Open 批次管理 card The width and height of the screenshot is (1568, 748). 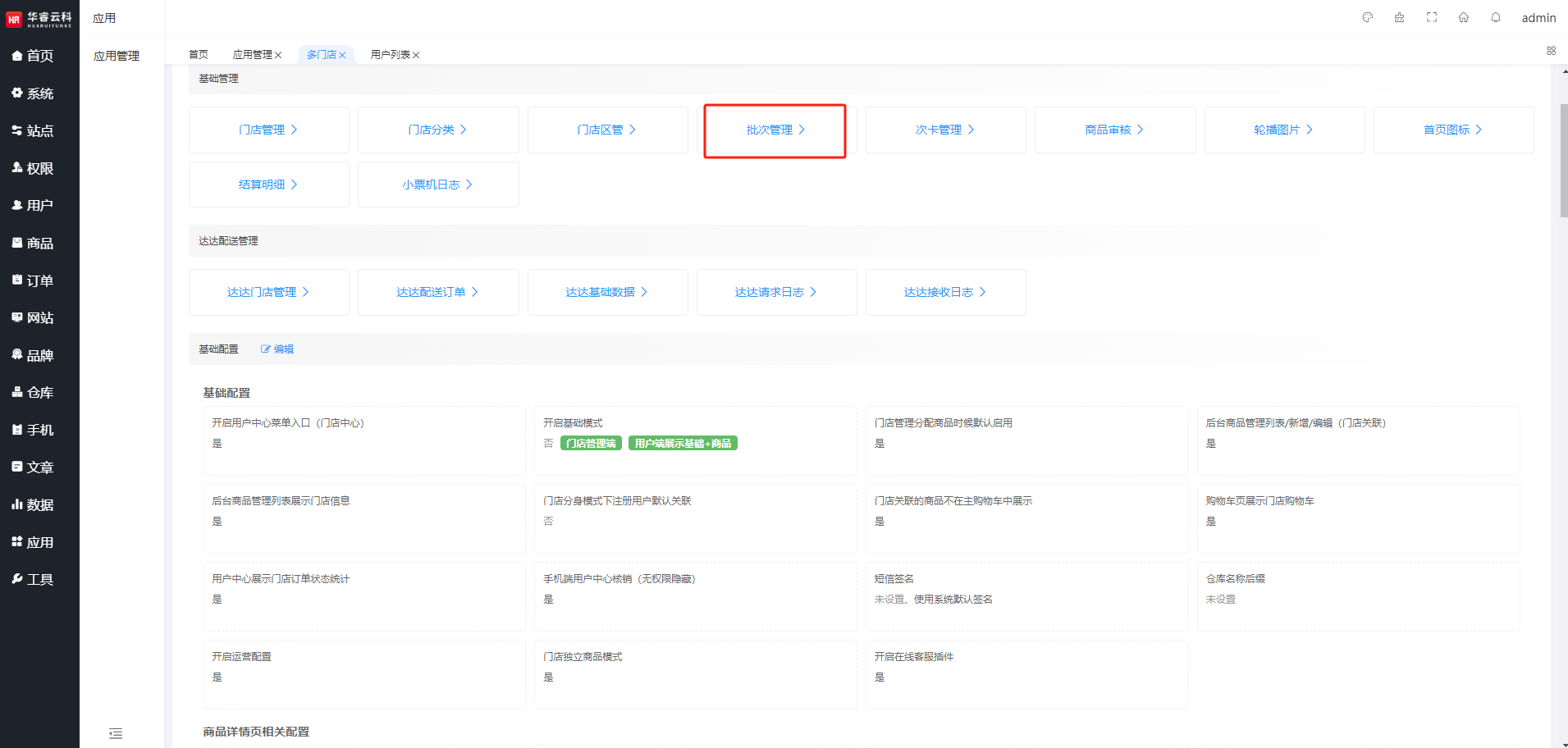775,130
